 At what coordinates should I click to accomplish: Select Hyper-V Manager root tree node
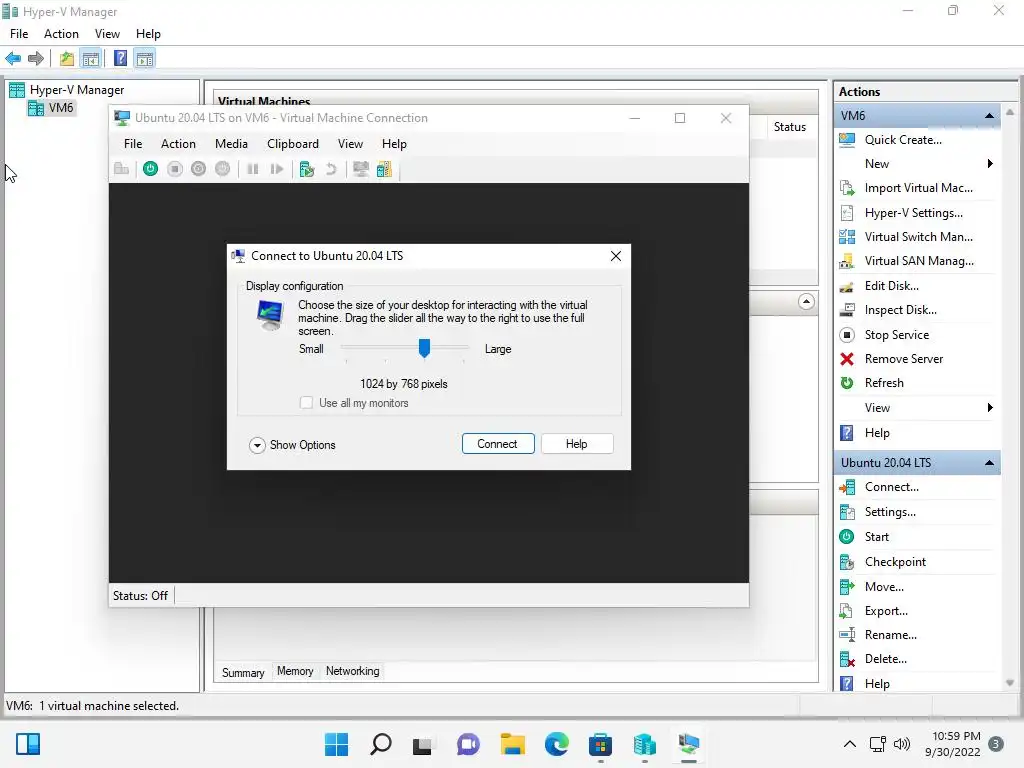click(x=67, y=90)
